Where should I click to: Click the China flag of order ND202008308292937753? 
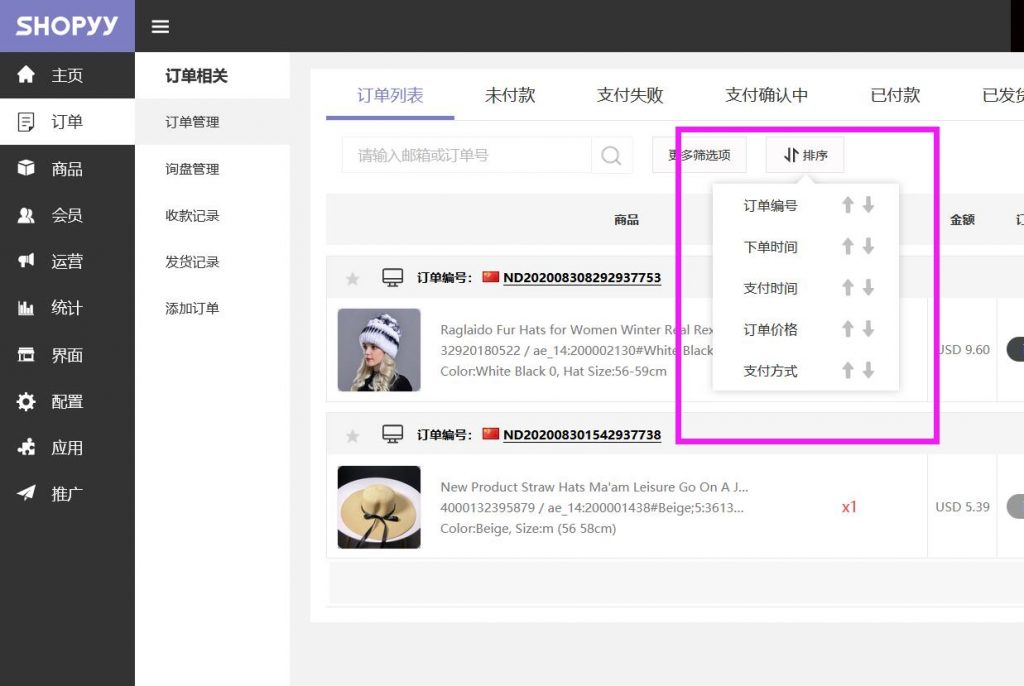coord(490,277)
